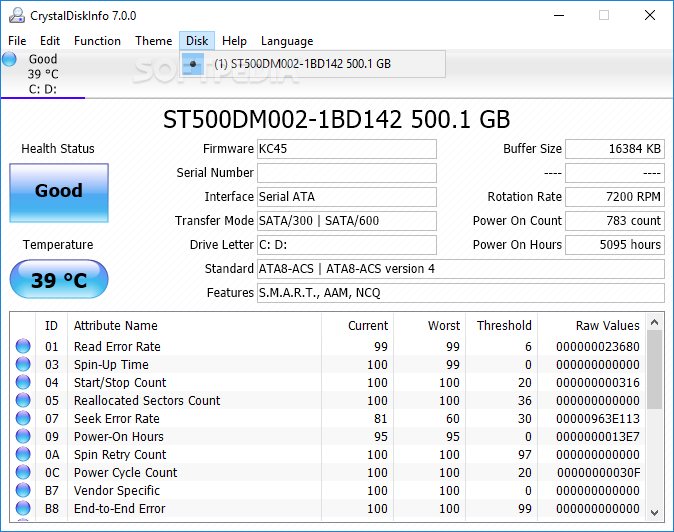Click the drive title ST500DM002-1BD142 500.1 GB
The height and width of the screenshot is (532, 674).
pyautogui.click(x=337, y=119)
